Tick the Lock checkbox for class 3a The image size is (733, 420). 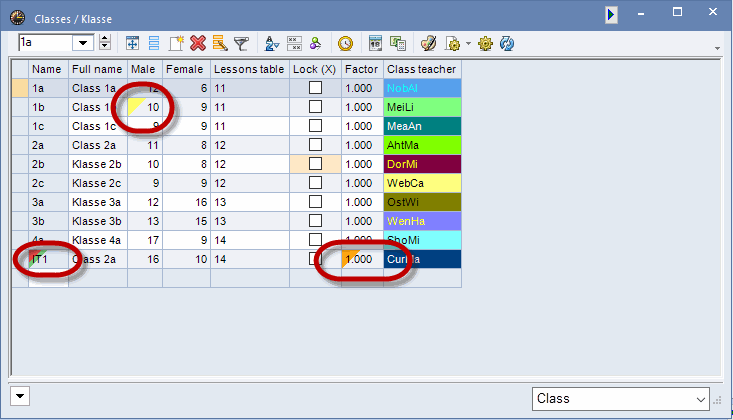[316, 202]
